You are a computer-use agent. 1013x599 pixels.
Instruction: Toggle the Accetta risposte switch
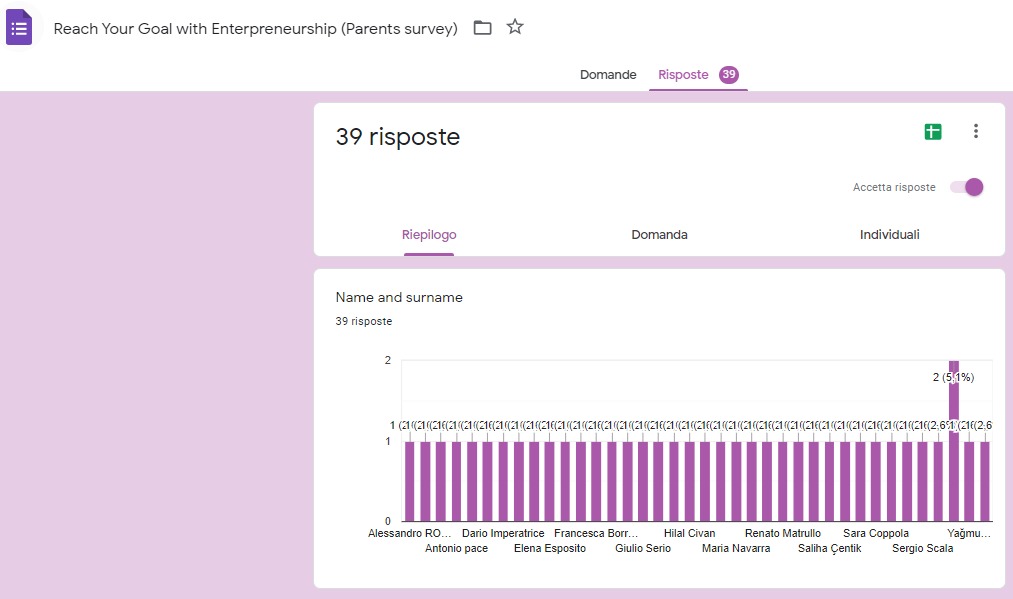pyautogui.click(x=967, y=187)
